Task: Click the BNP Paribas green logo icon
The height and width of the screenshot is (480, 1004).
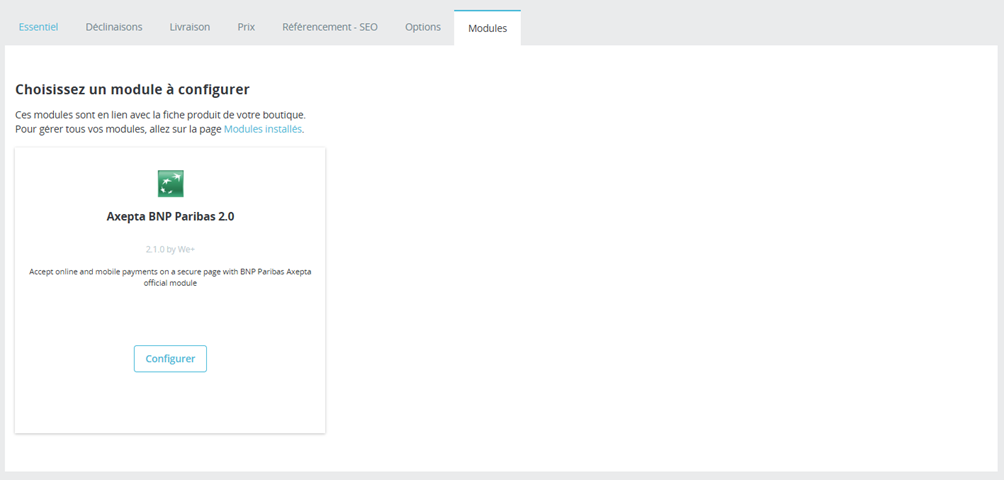Action: (x=170, y=184)
